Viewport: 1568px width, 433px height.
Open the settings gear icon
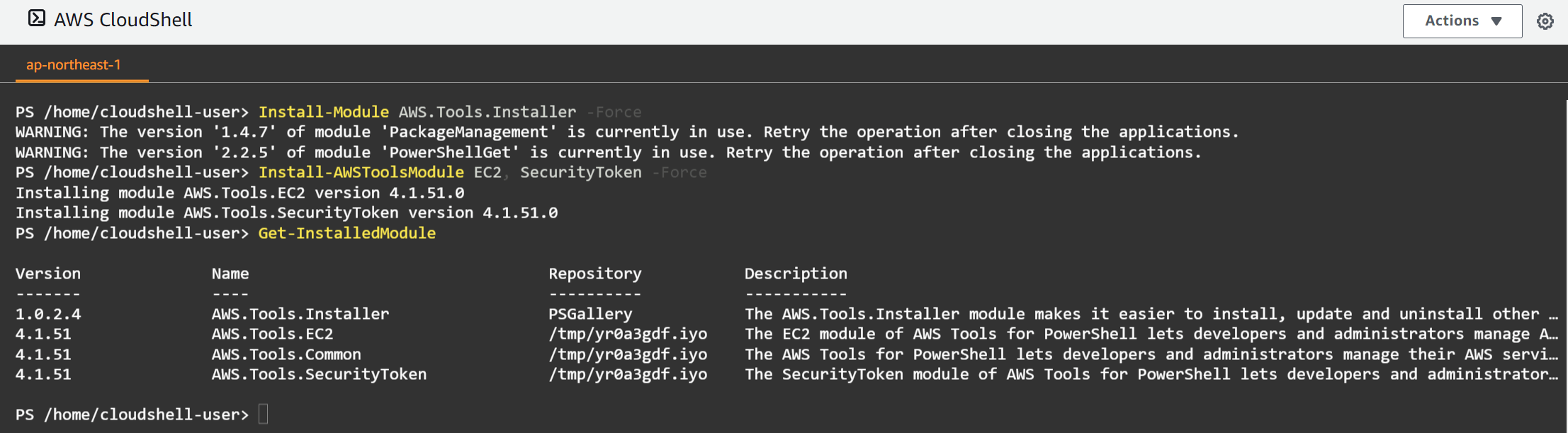tap(1545, 21)
